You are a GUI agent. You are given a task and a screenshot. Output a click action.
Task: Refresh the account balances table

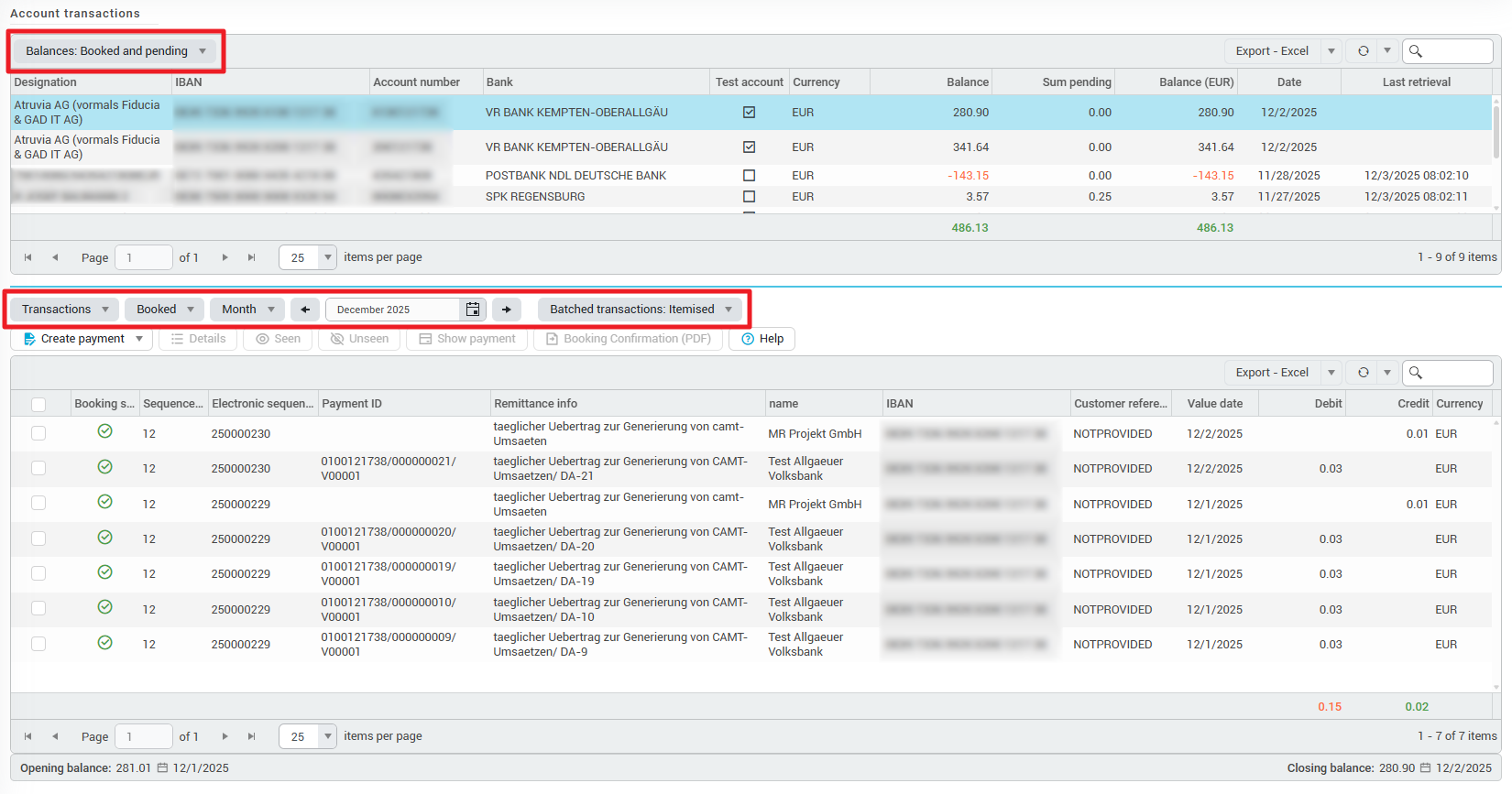(1363, 51)
